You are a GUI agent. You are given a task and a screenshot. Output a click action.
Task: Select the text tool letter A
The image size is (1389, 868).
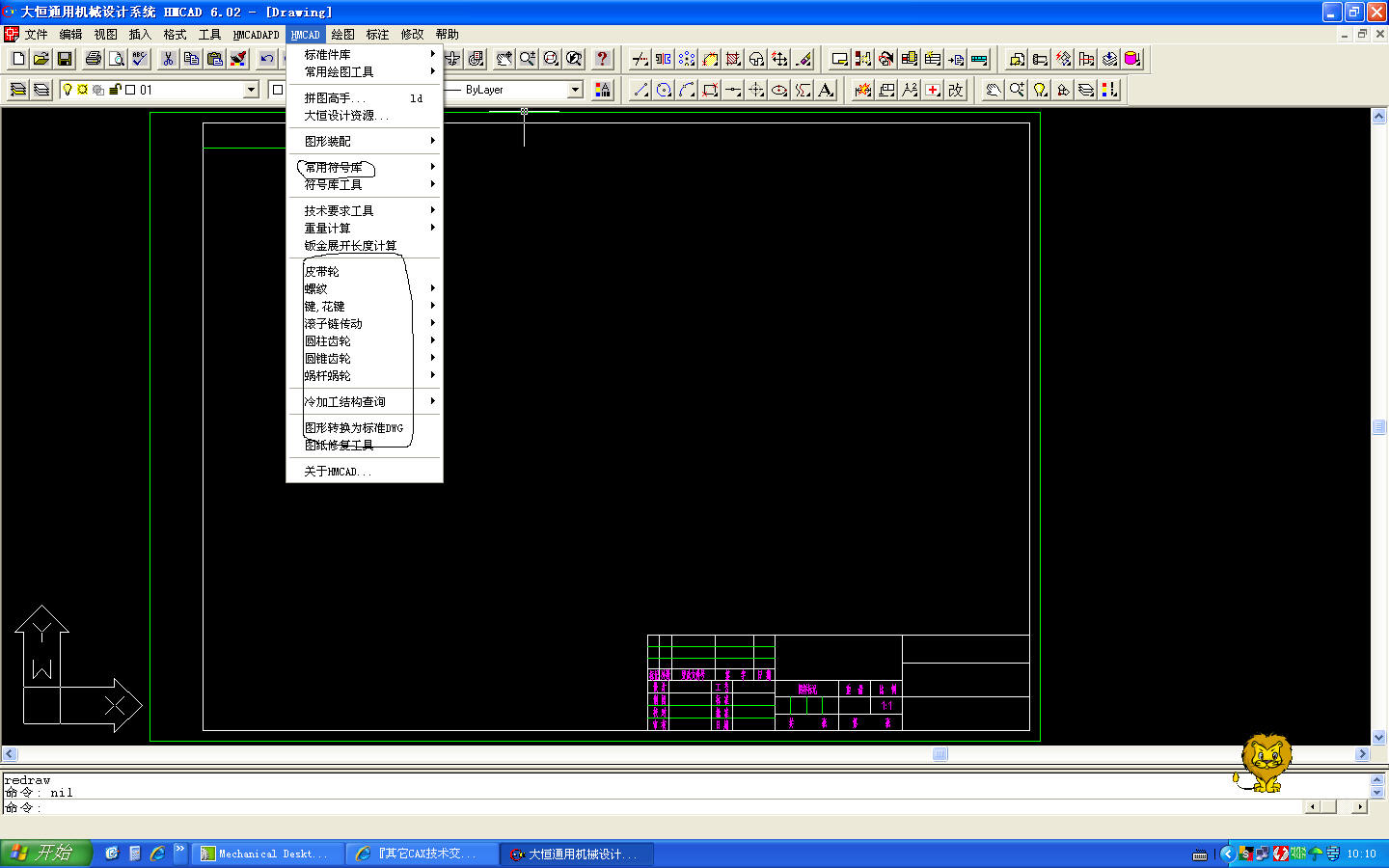826,90
